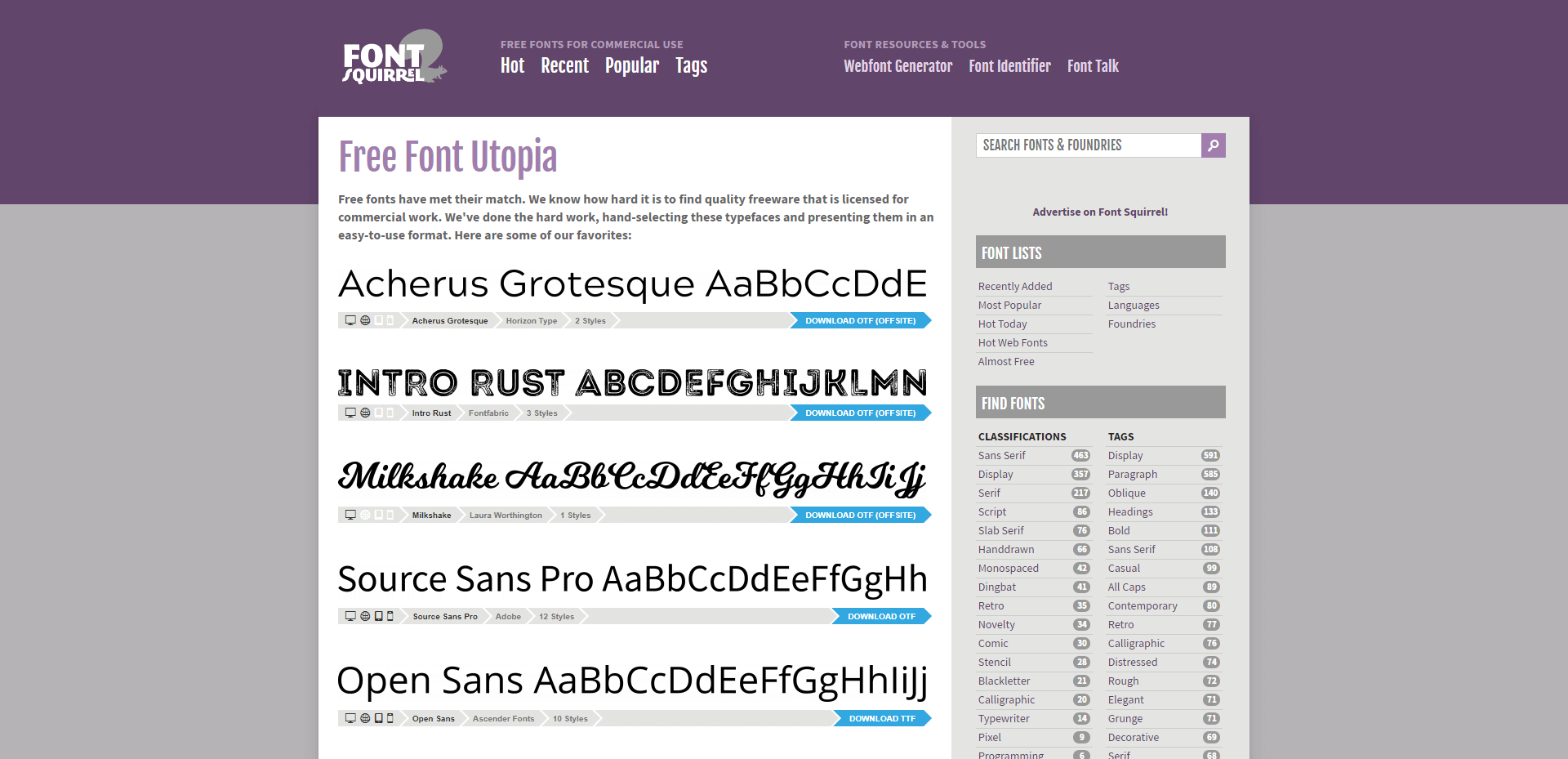
Task: Open the Webfont Generator tool
Action: [x=898, y=66]
